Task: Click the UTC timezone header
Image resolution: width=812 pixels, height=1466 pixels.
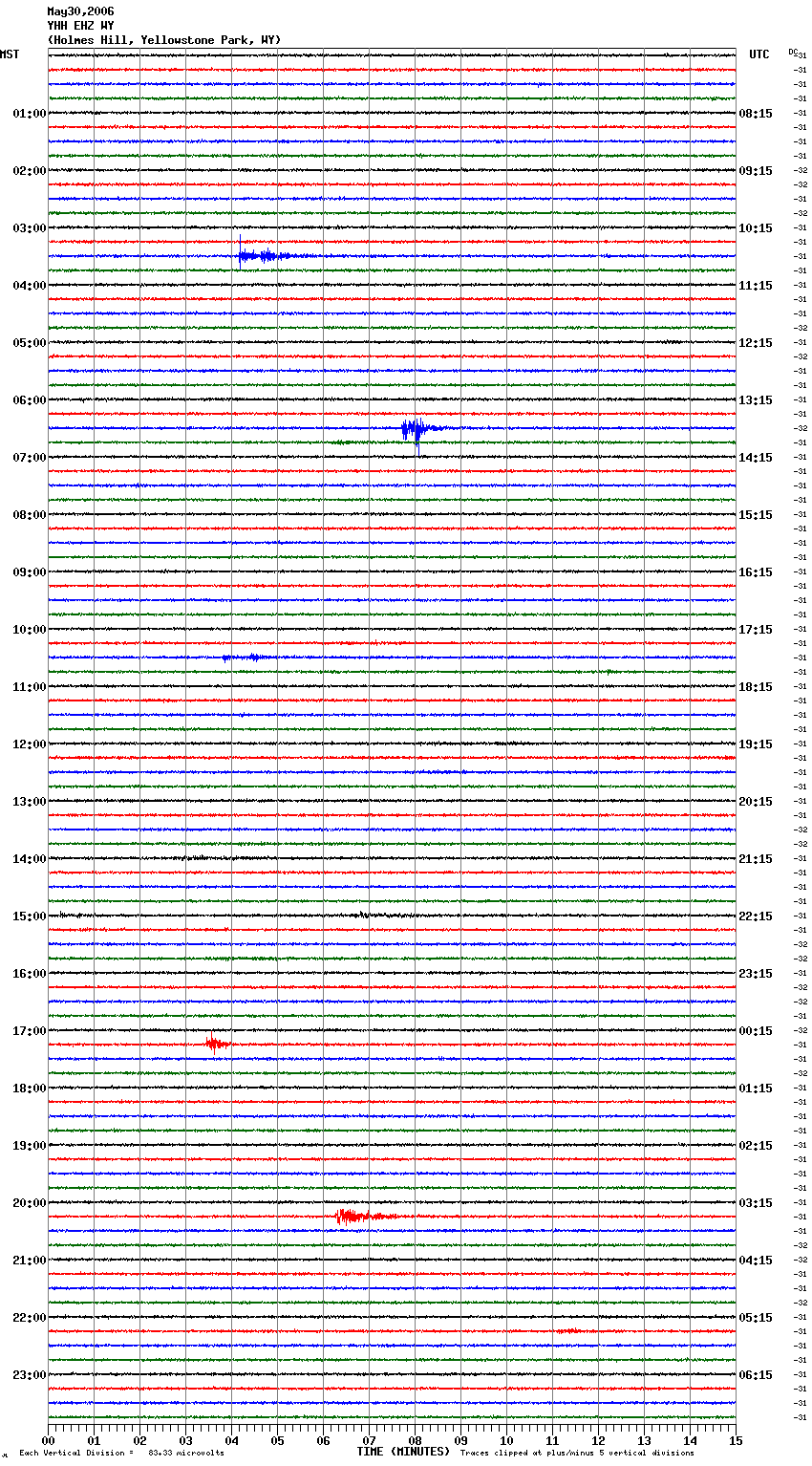Action: point(759,54)
